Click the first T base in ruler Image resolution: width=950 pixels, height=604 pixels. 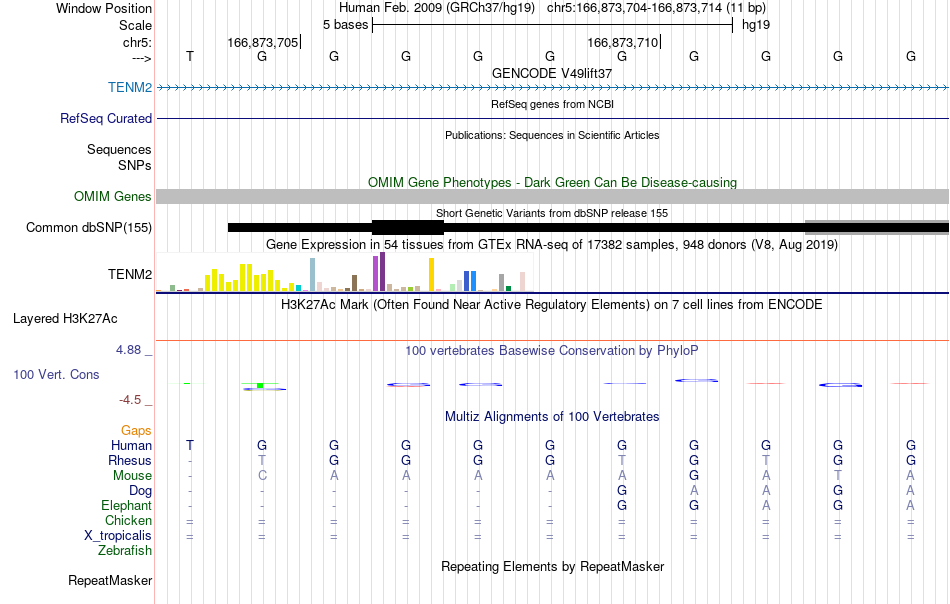click(x=190, y=56)
